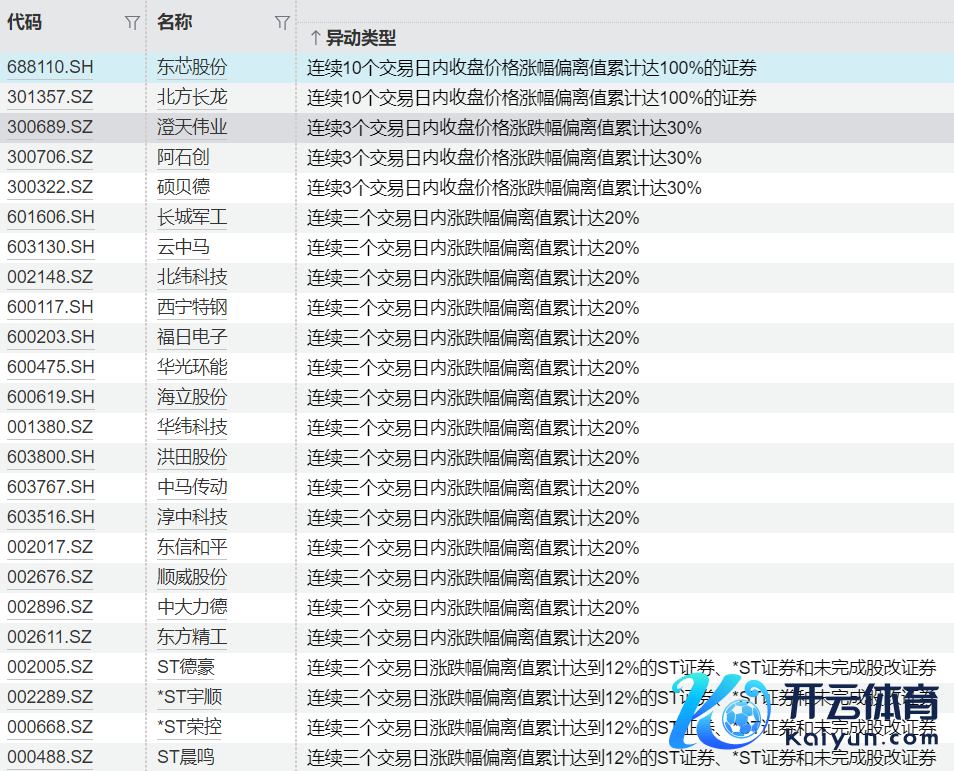The width and height of the screenshot is (954, 771).
Task: Click the sort arrow beside 异动类型
Action: [x=315, y=38]
